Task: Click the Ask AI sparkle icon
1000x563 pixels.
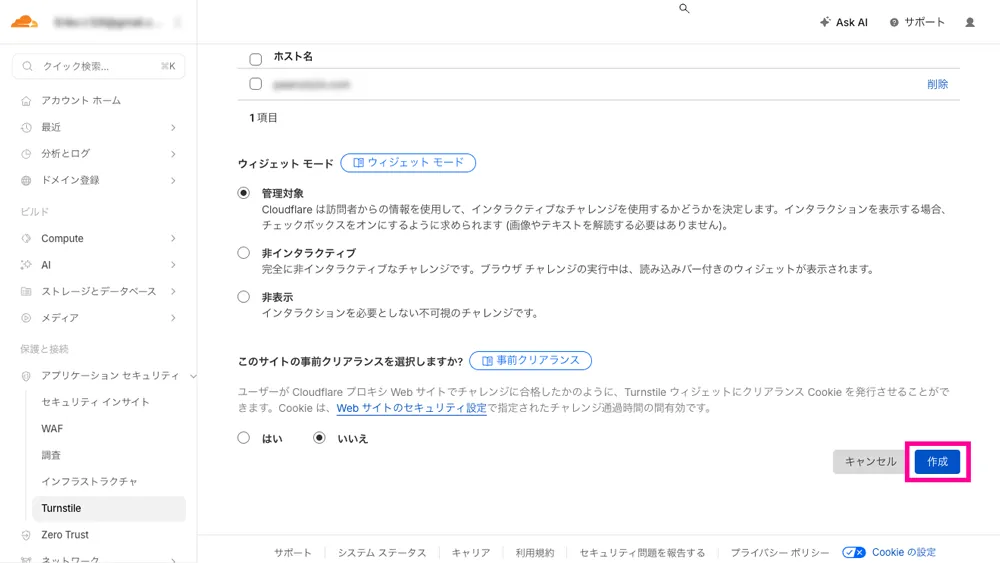Action: coord(825,22)
